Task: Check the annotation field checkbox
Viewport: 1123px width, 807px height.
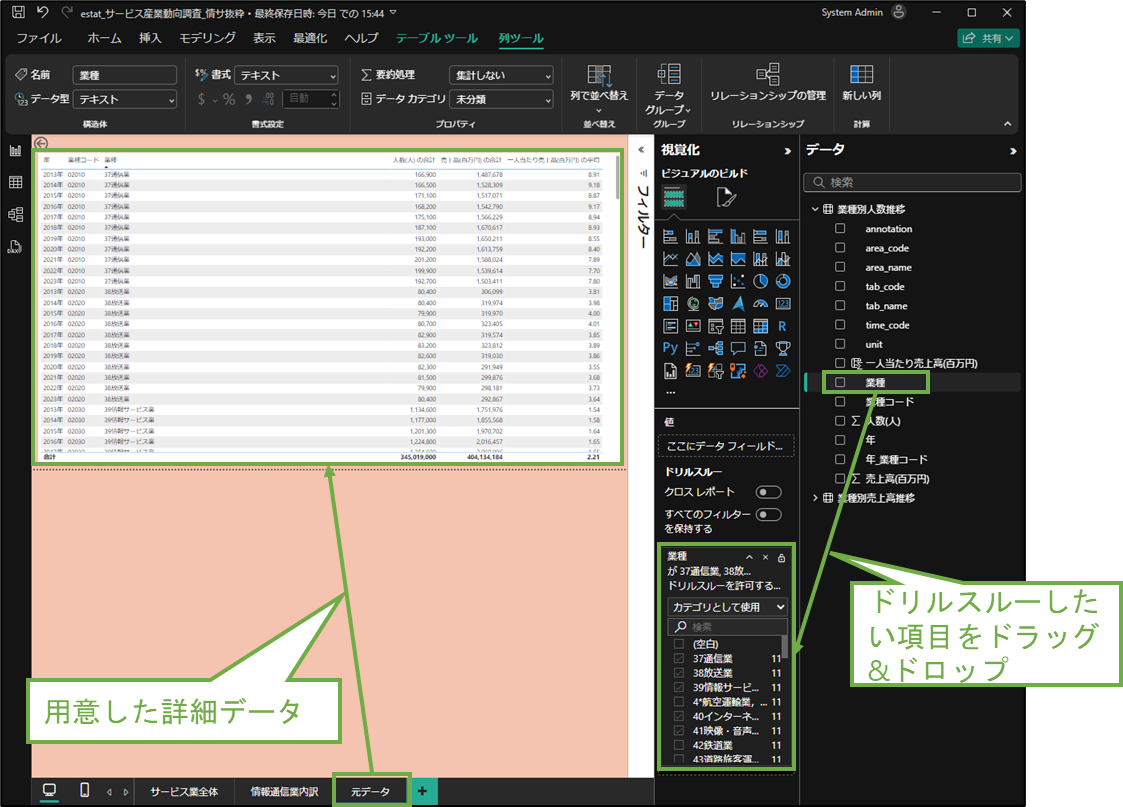Action: point(840,228)
